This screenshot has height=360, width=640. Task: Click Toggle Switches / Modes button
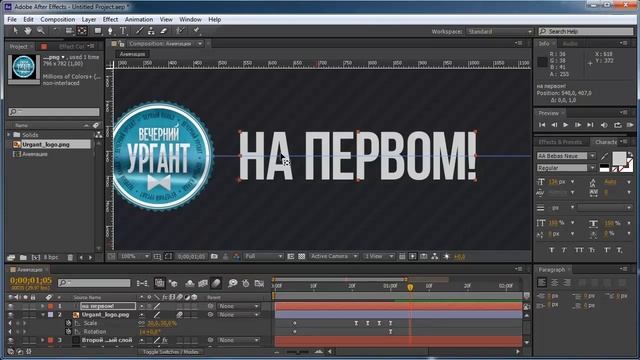(x=171, y=351)
